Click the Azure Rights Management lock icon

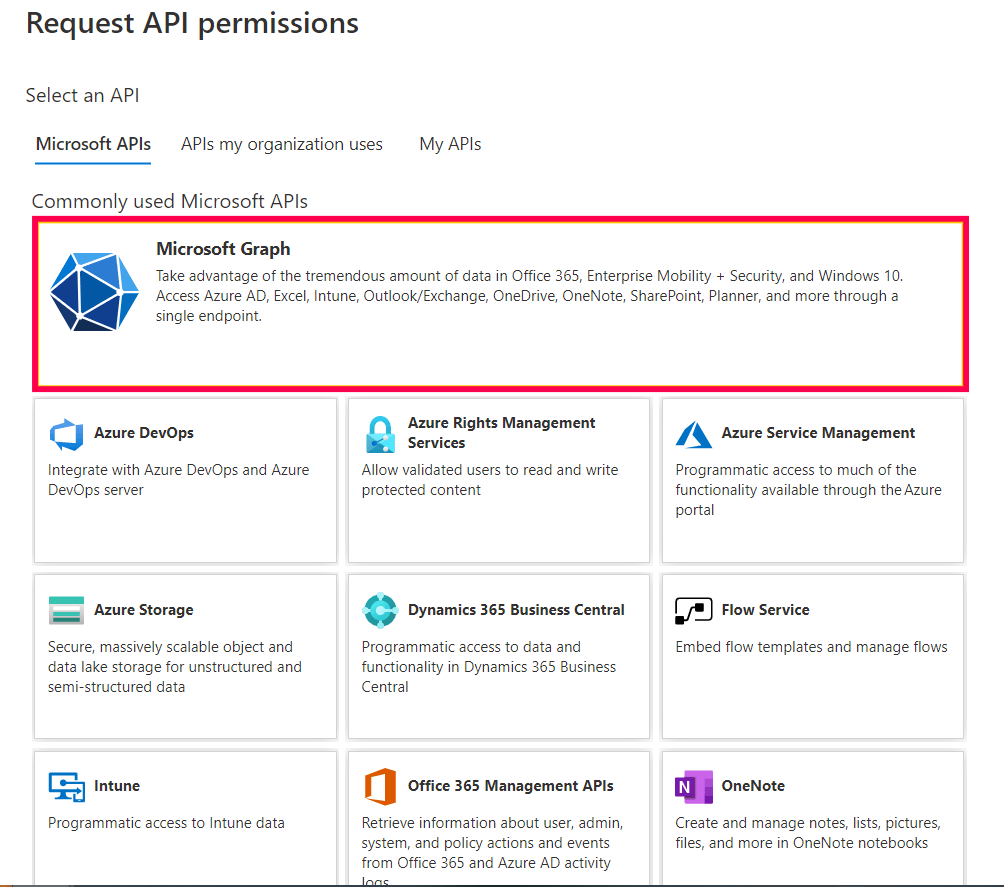click(x=380, y=434)
